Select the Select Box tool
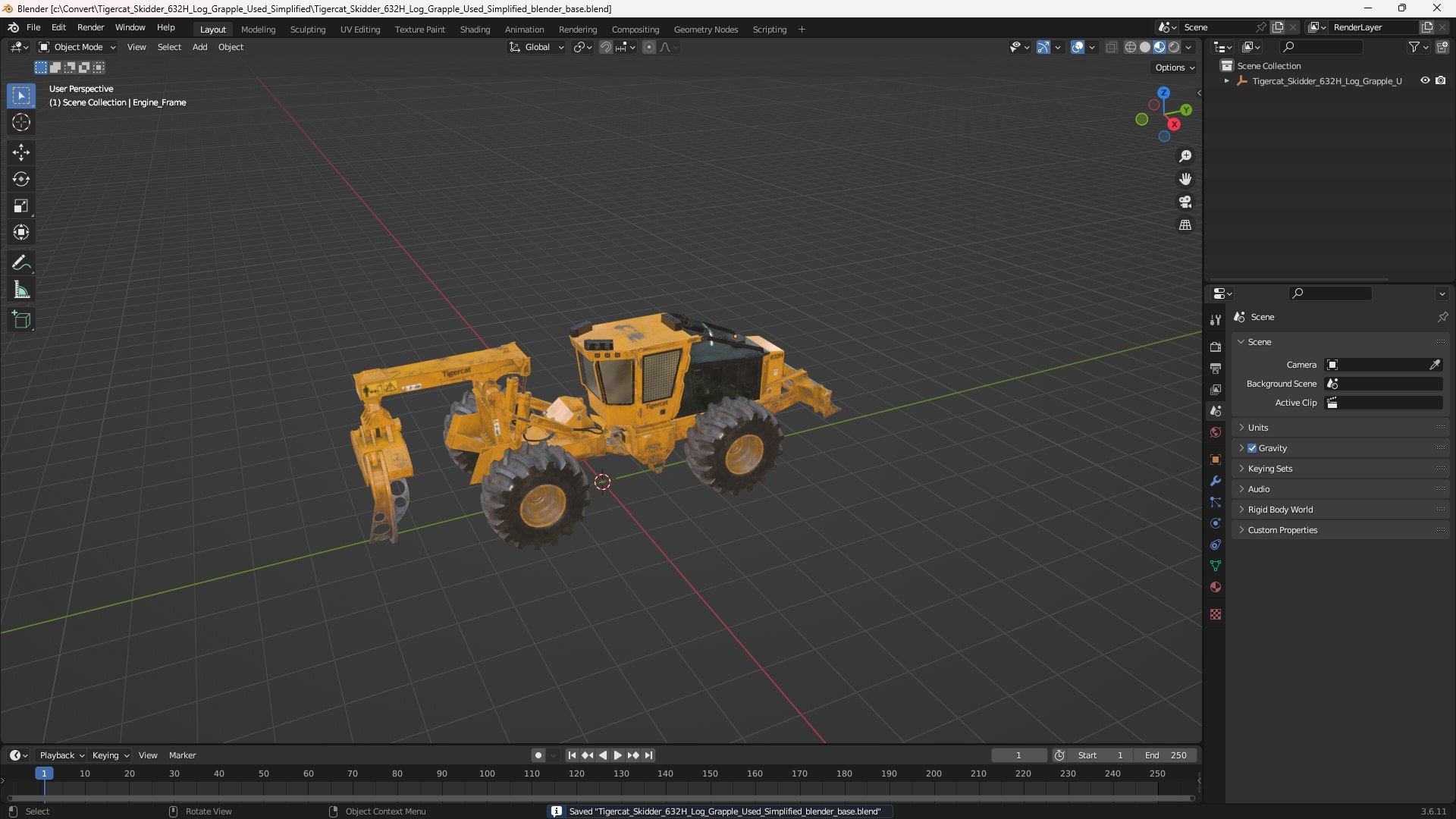 click(x=21, y=96)
